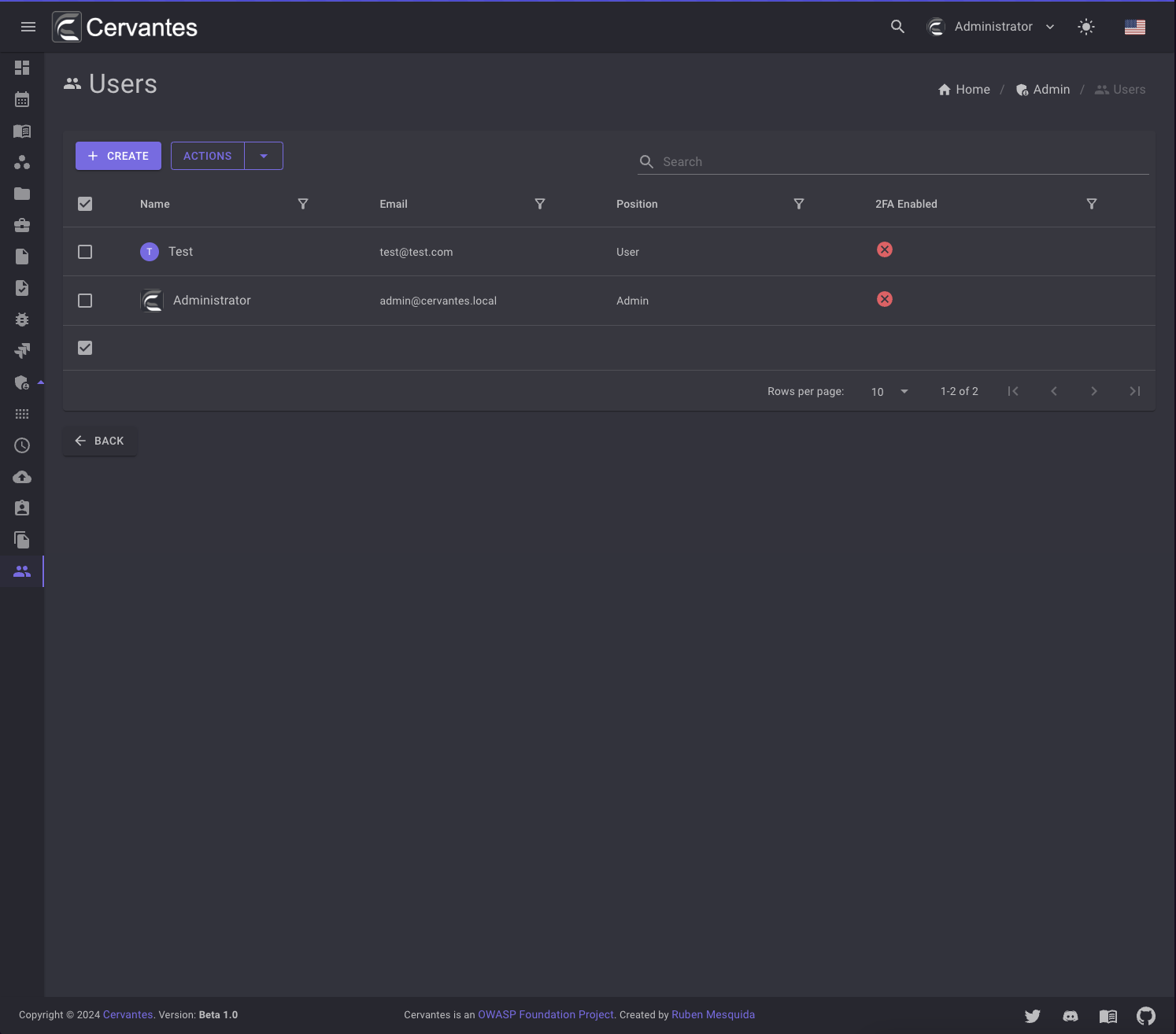Open the Logs clock icon in sidebar
Image resolution: width=1176 pixels, height=1034 pixels.
22,445
